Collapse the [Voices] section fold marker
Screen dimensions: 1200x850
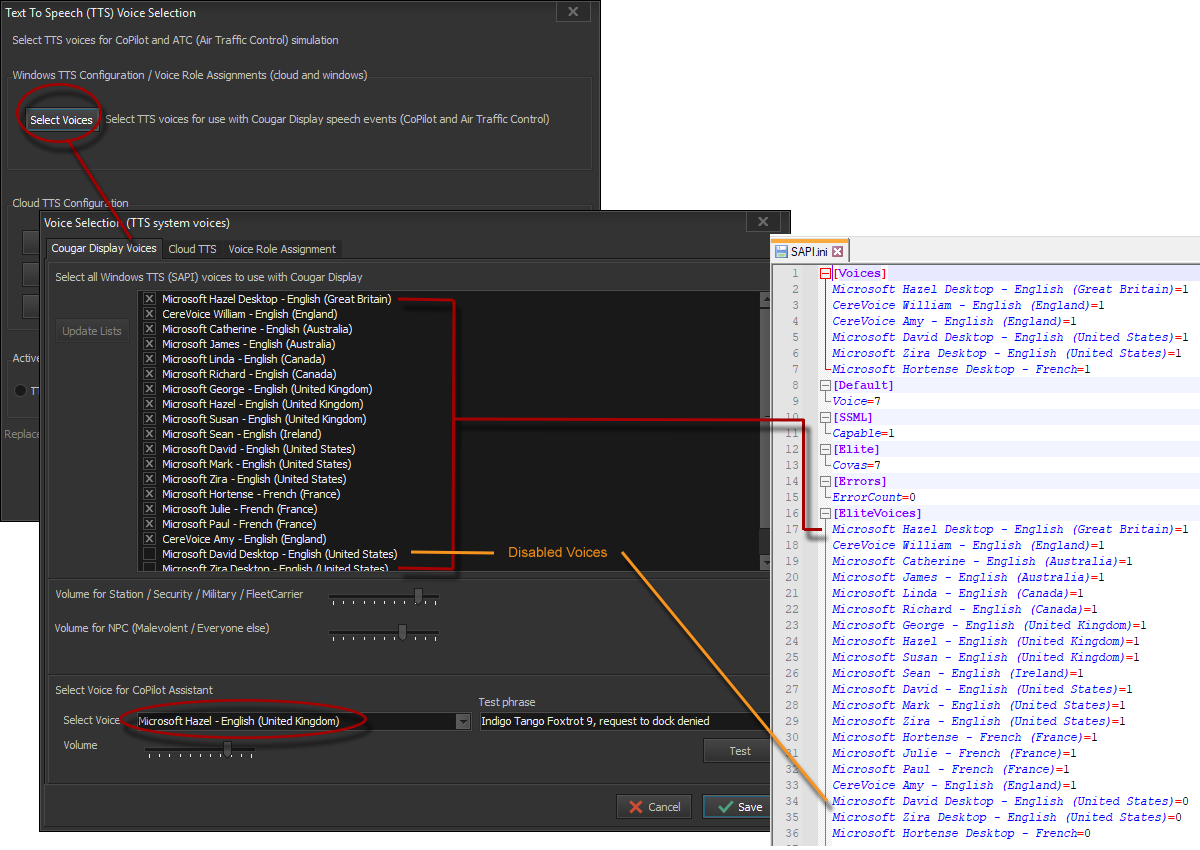pyautogui.click(x=825, y=273)
